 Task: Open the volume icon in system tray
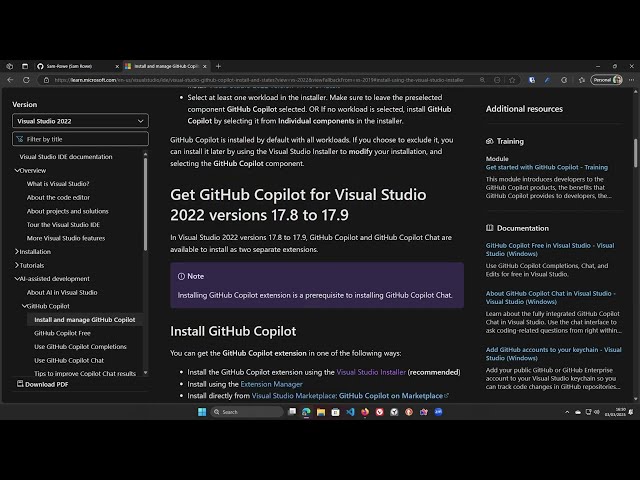pyautogui.click(x=597, y=412)
